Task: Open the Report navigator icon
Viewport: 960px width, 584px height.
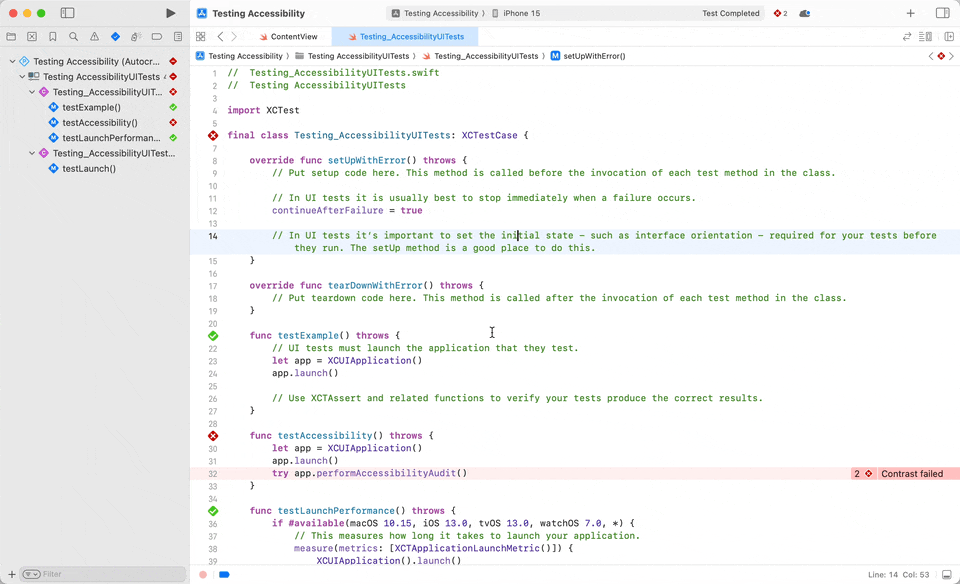Action: coord(178,37)
